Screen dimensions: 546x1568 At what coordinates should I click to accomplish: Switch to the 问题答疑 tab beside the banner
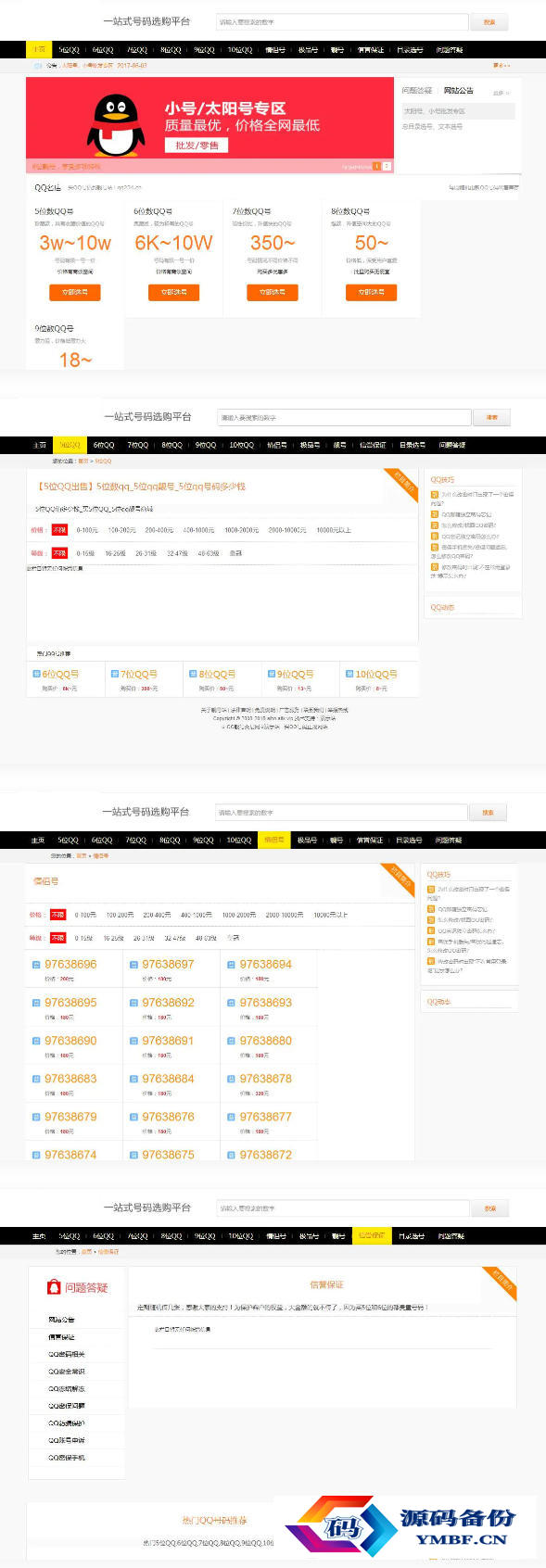[417, 91]
